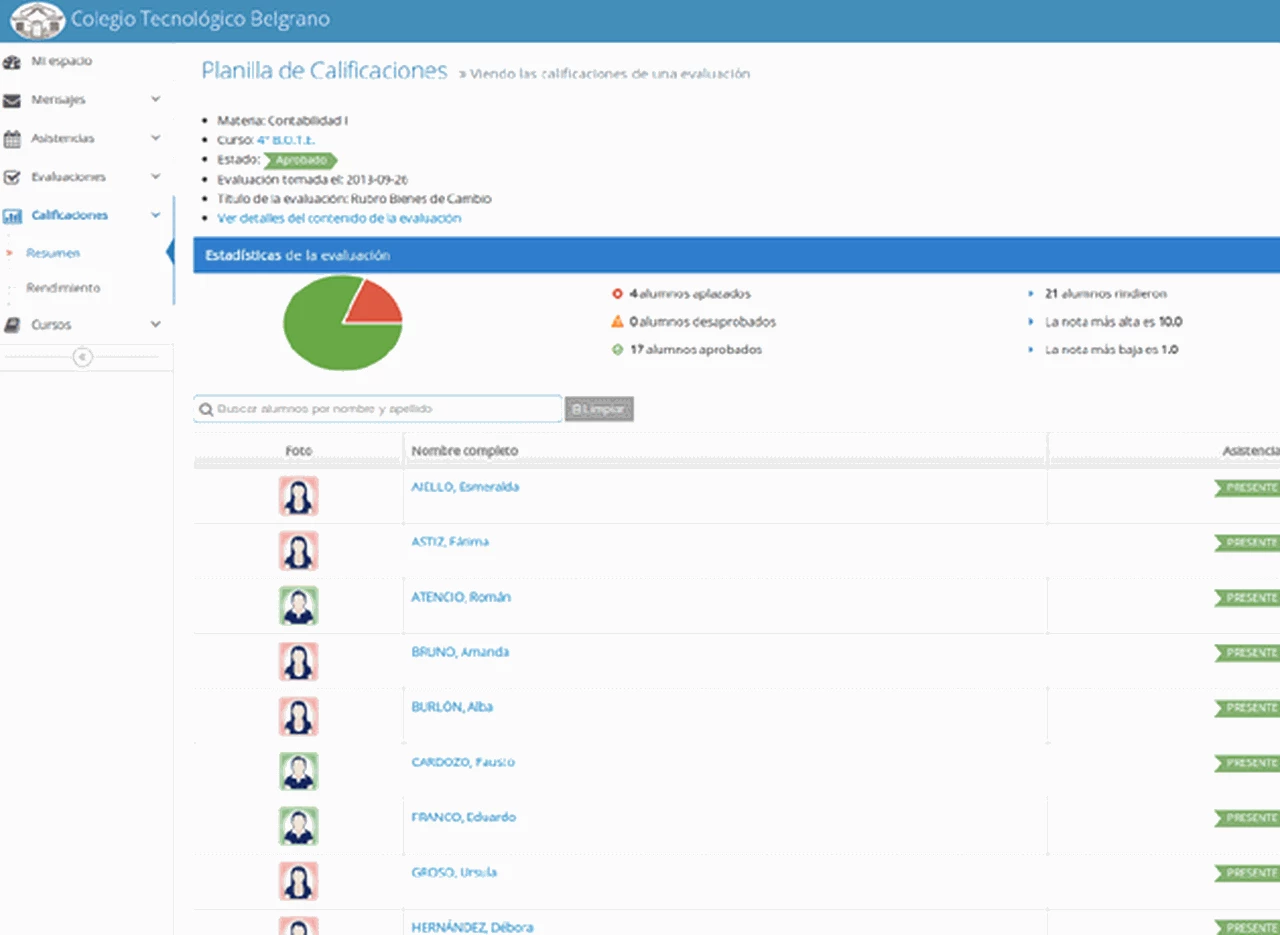Click the green aprobados status icon
This screenshot has width=1280, height=935.
click(x=617, y=350)
